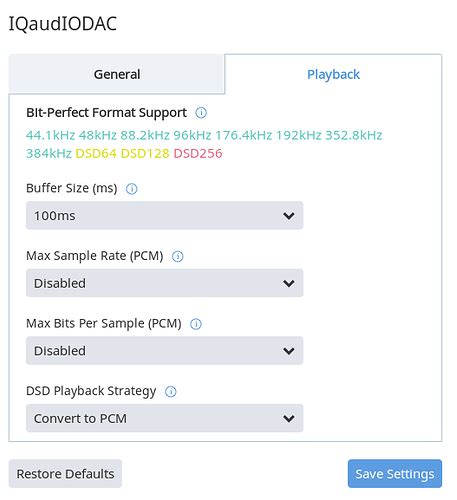Click the 192kHz format label
The width and height of the screenshot is (457, 500).
[298, 135]
